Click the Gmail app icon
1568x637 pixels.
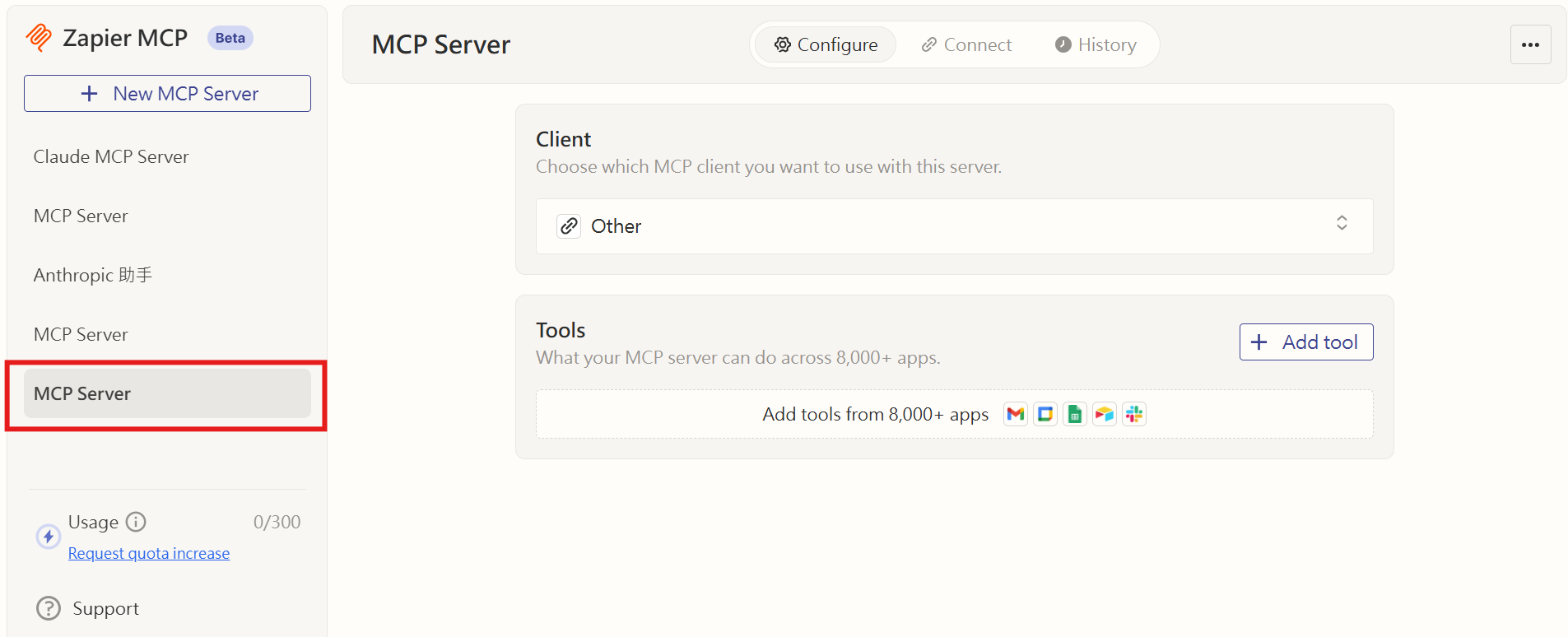(x=1015, y=414)
